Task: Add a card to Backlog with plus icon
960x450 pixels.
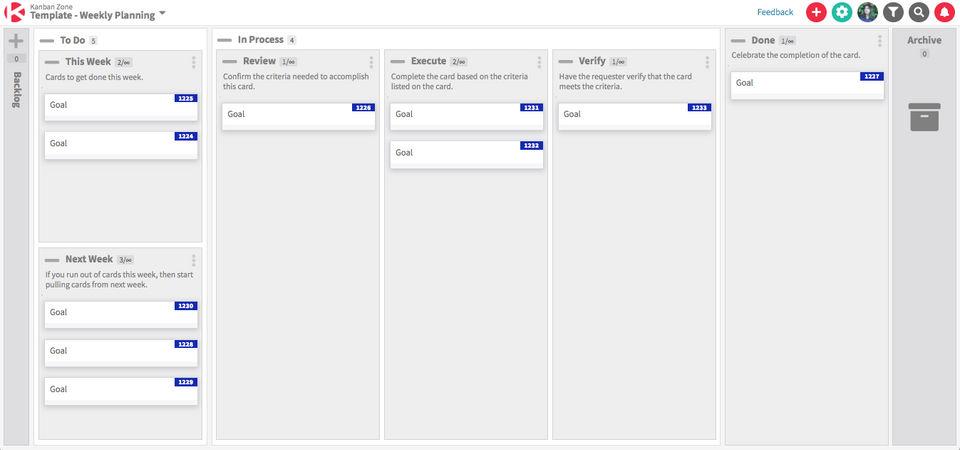Action: point(16,41)
